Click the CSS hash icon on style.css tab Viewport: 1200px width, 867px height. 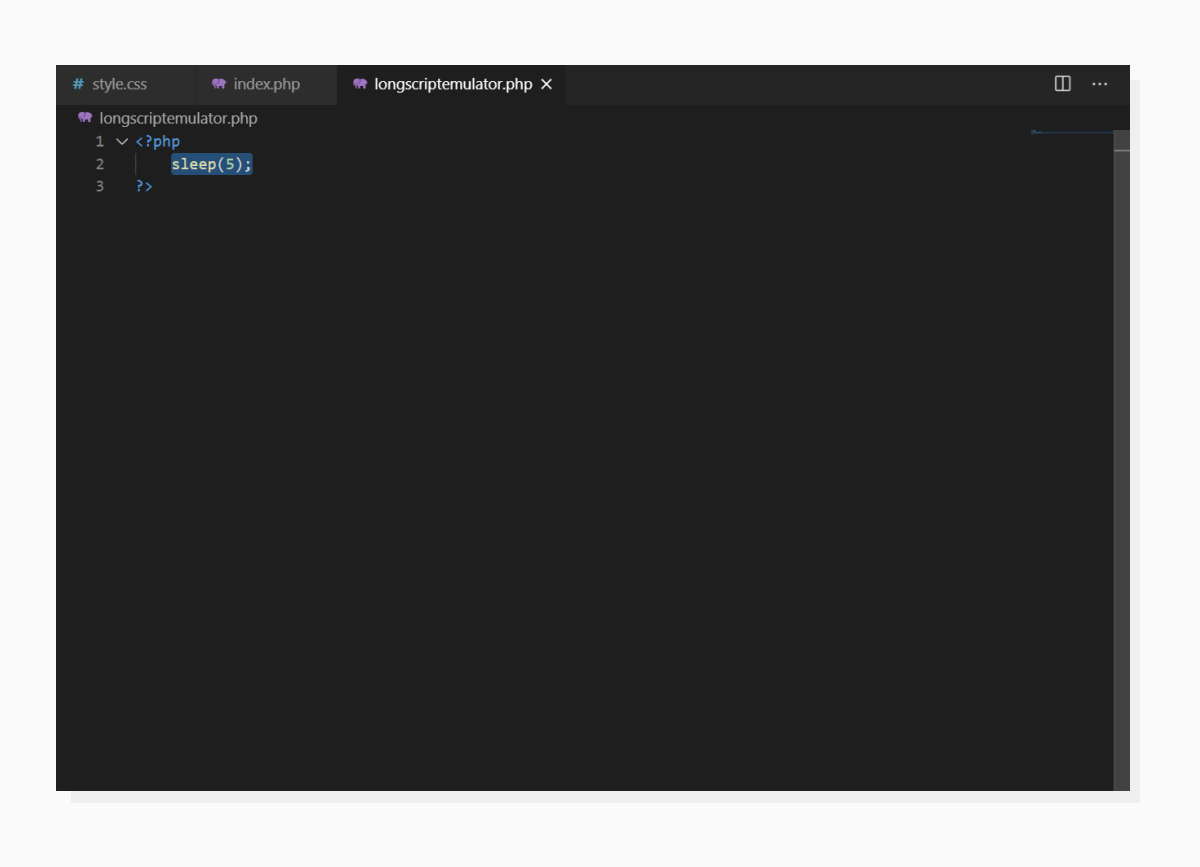[x=77, y=84]
